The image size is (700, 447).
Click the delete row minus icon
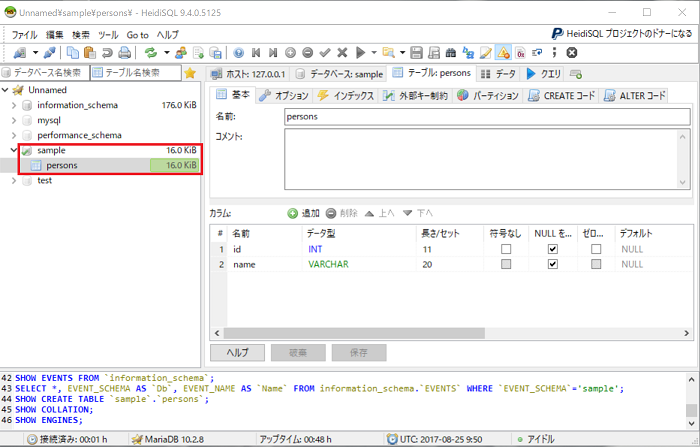point(308,53)
